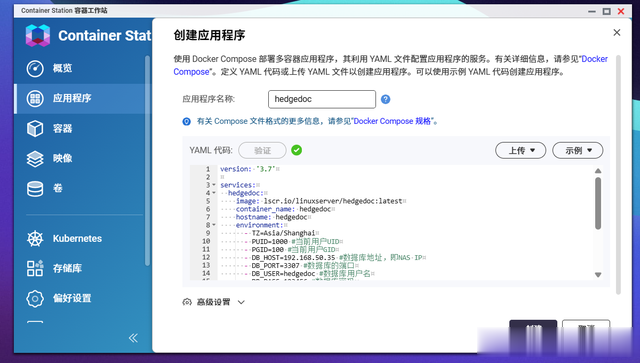
Task: Click the 卷 menu label
Action: (58, 189)
